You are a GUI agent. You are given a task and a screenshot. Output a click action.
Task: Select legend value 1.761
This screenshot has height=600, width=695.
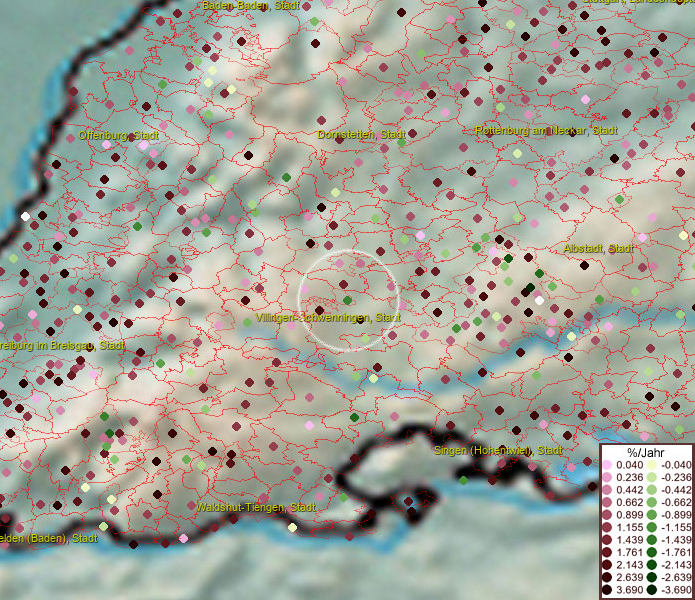629,552
